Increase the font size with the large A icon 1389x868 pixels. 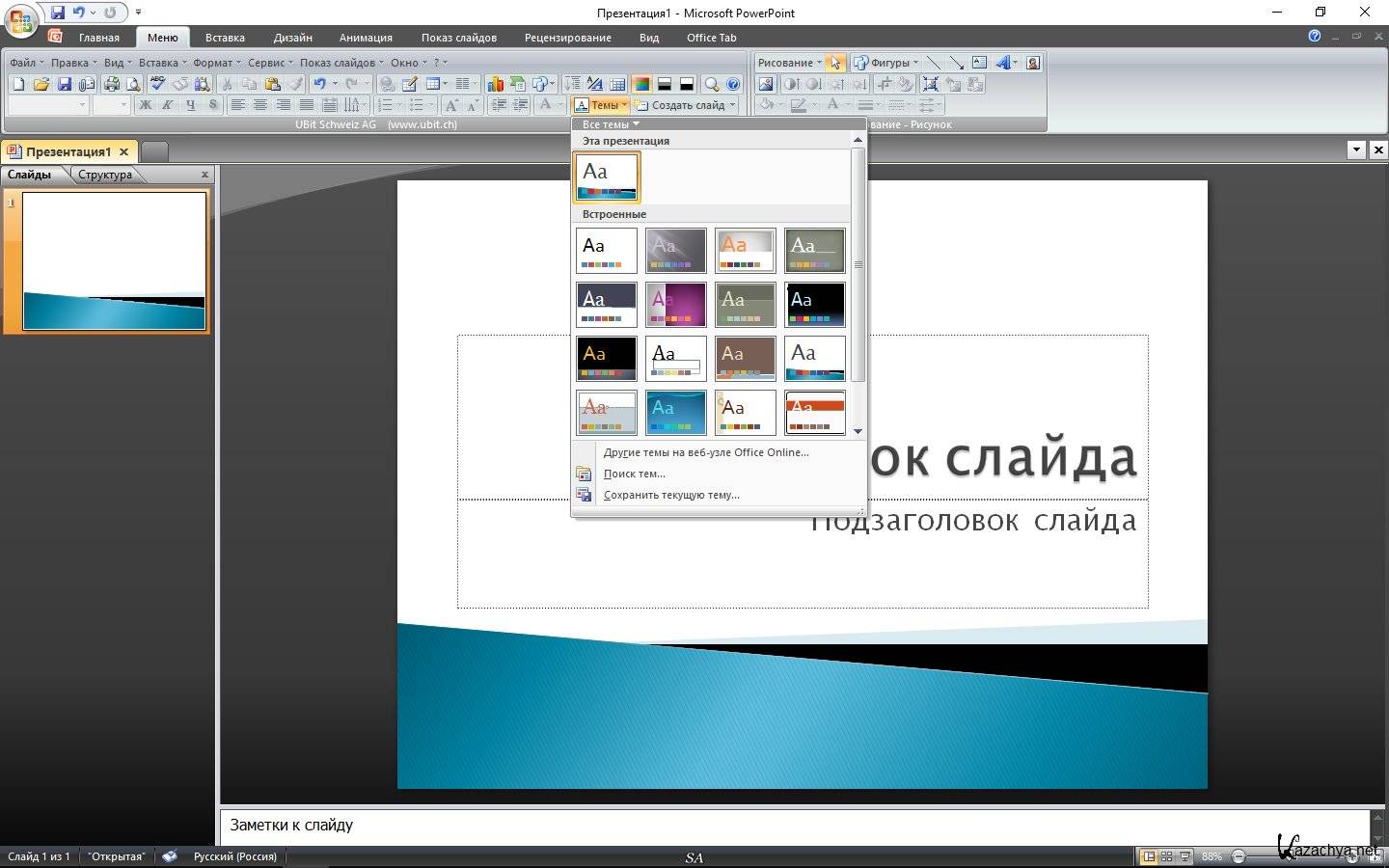pos(450,105)
